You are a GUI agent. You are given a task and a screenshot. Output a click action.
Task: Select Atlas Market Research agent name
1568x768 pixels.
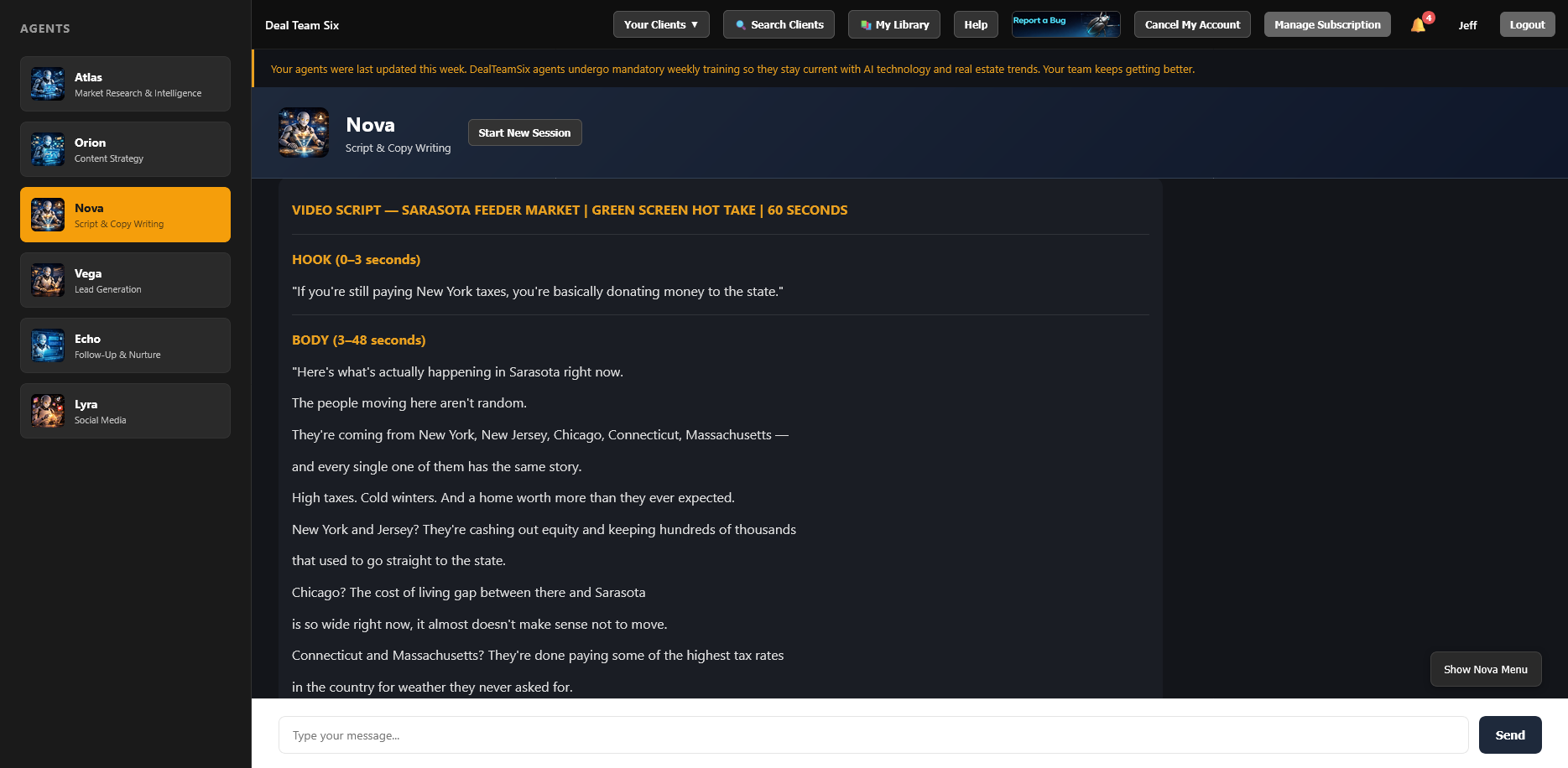(x=88, y=77)
